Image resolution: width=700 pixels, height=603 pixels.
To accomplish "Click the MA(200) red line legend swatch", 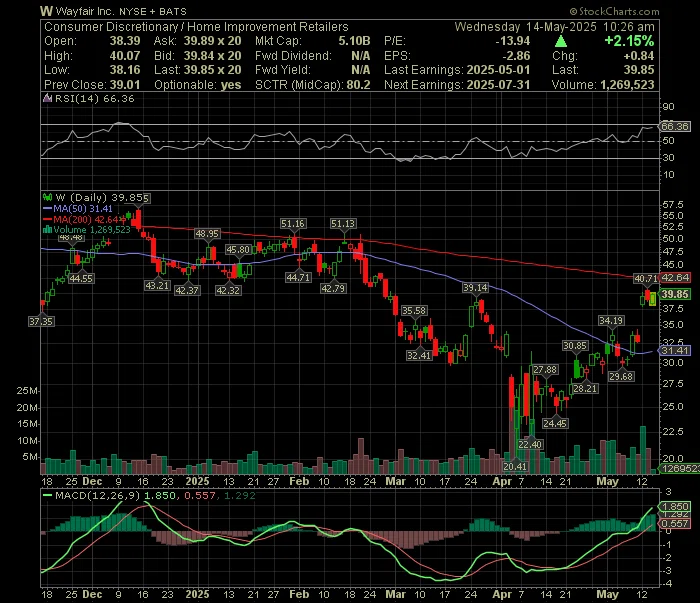I will (47, 219).
